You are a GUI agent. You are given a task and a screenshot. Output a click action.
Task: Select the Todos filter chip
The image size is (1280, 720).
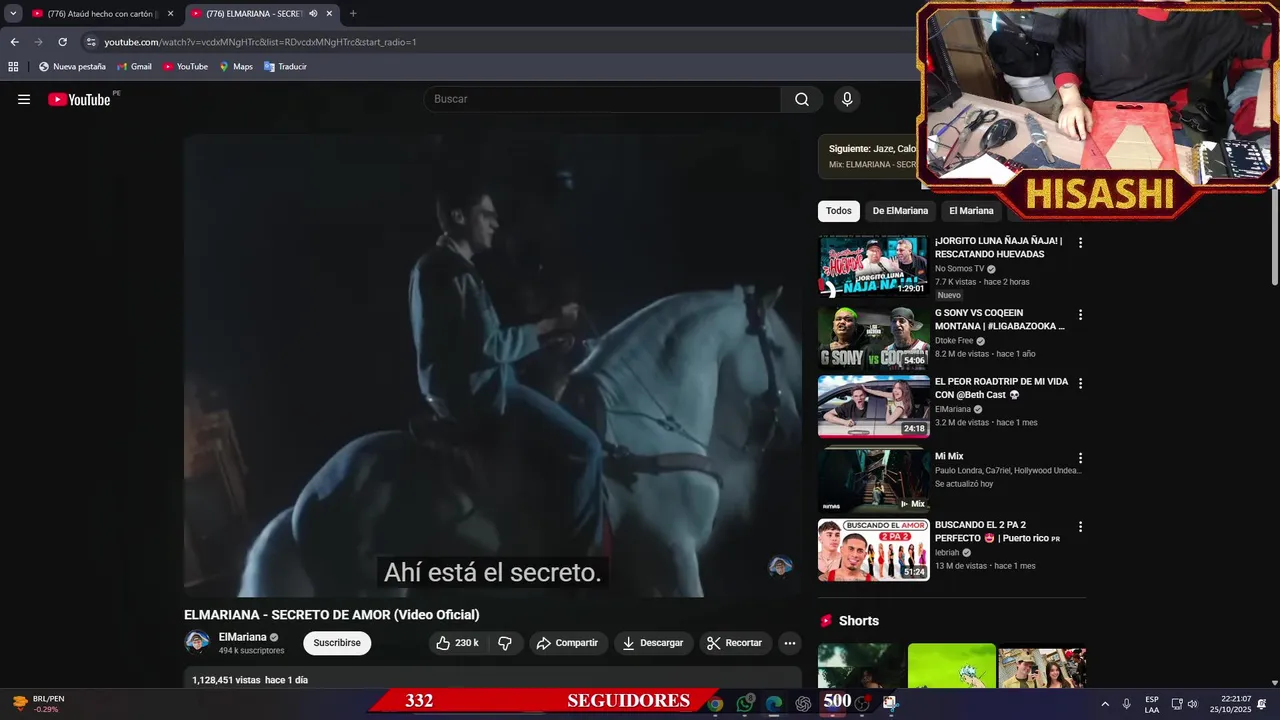pos(839,211)
